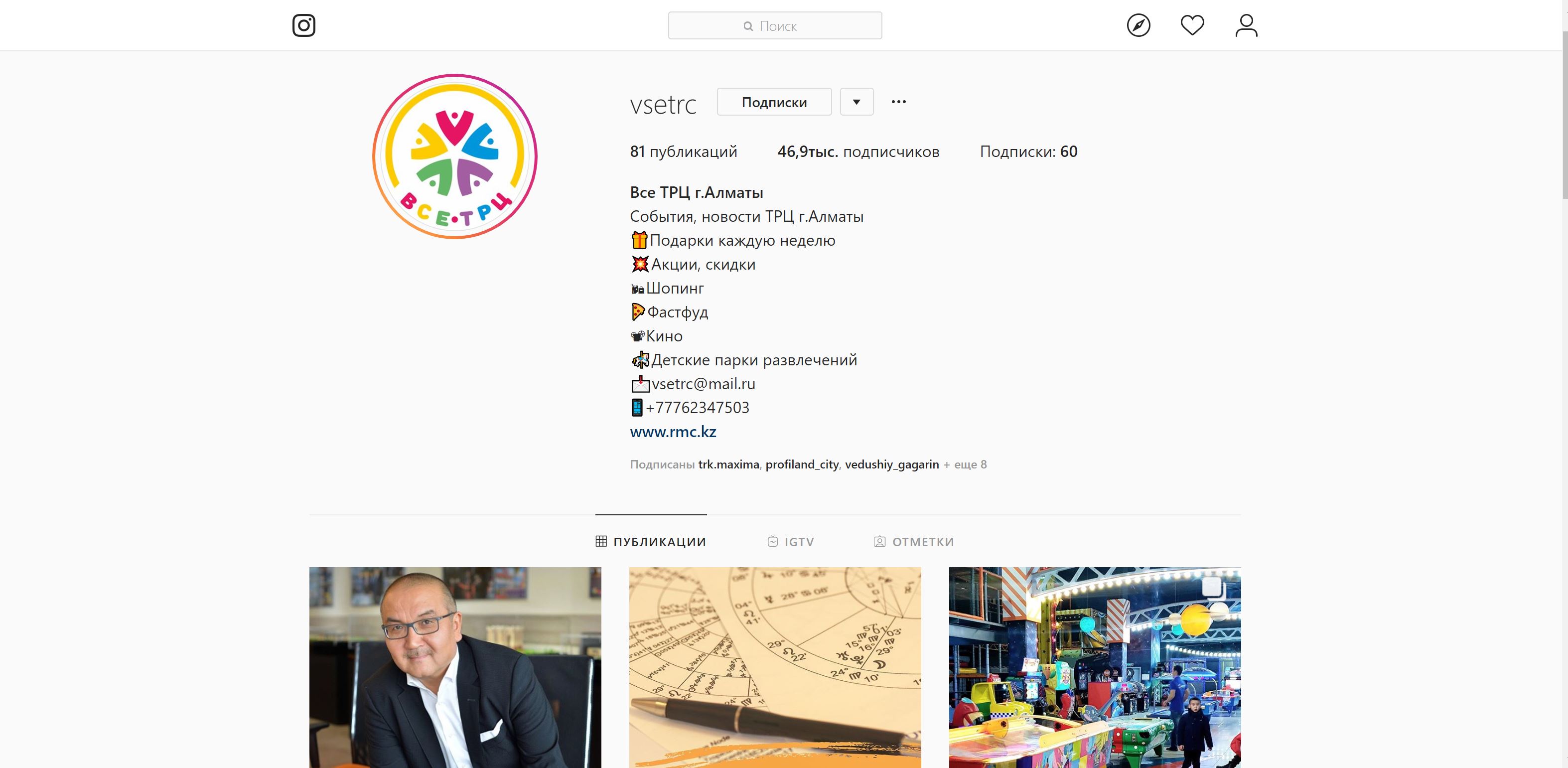This screenshot has width=1568, height=768.
Task: Click the grid icon of the Публикации tab
Action: pyautogui.click(x=601, y=541)
